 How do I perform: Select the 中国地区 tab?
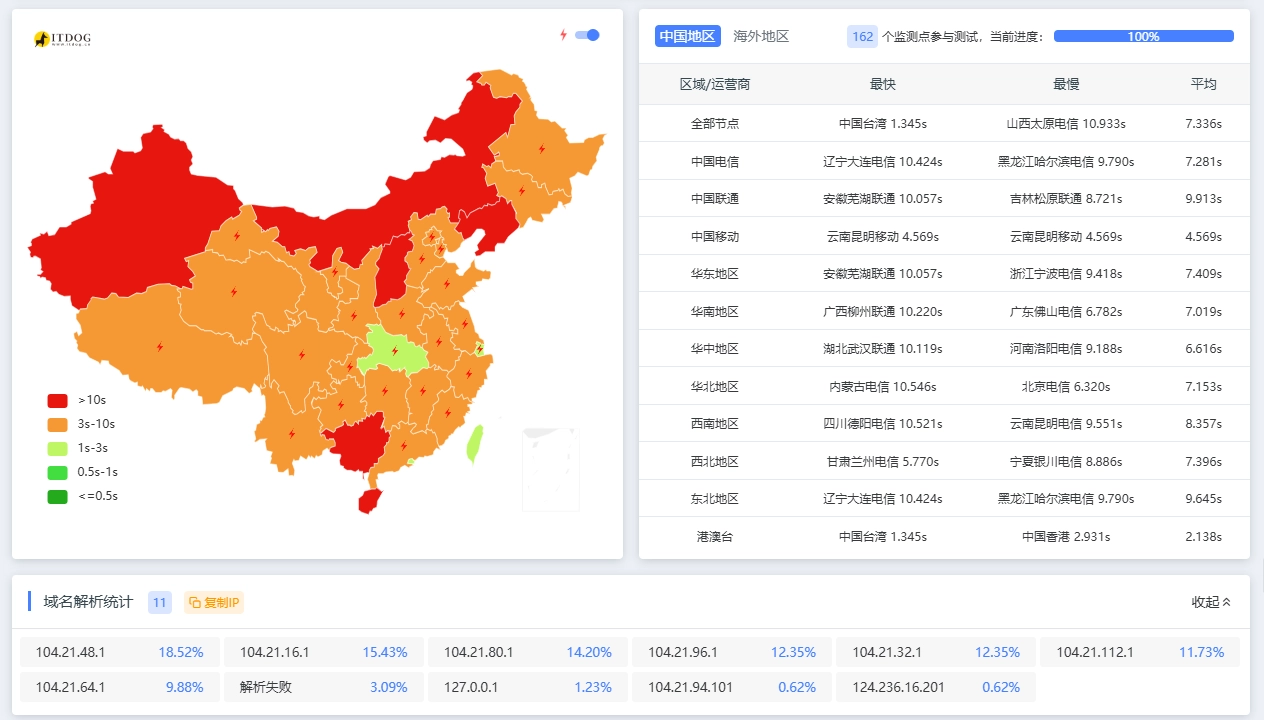coord(688,36)
